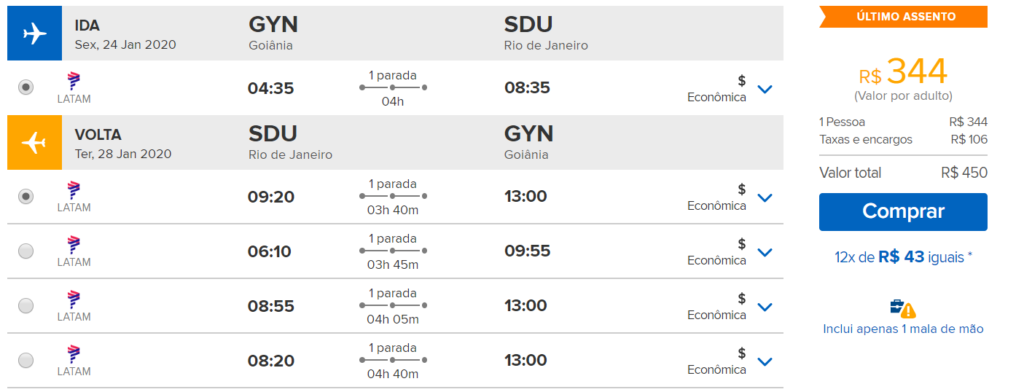Click the Inclui apenas 1 mala de mão link

pos(903,329)
